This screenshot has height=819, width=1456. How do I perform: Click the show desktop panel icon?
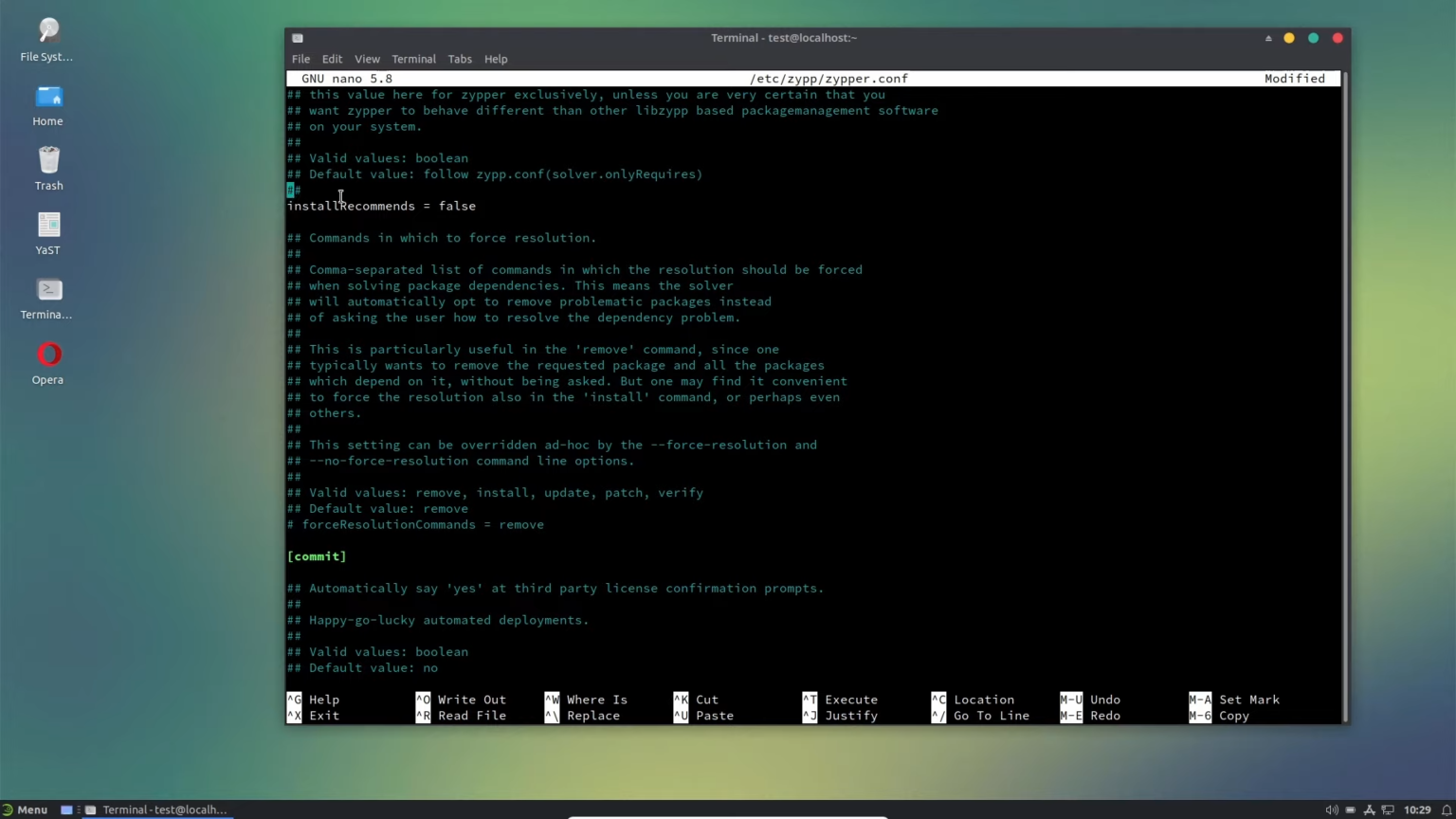(66, 810)
